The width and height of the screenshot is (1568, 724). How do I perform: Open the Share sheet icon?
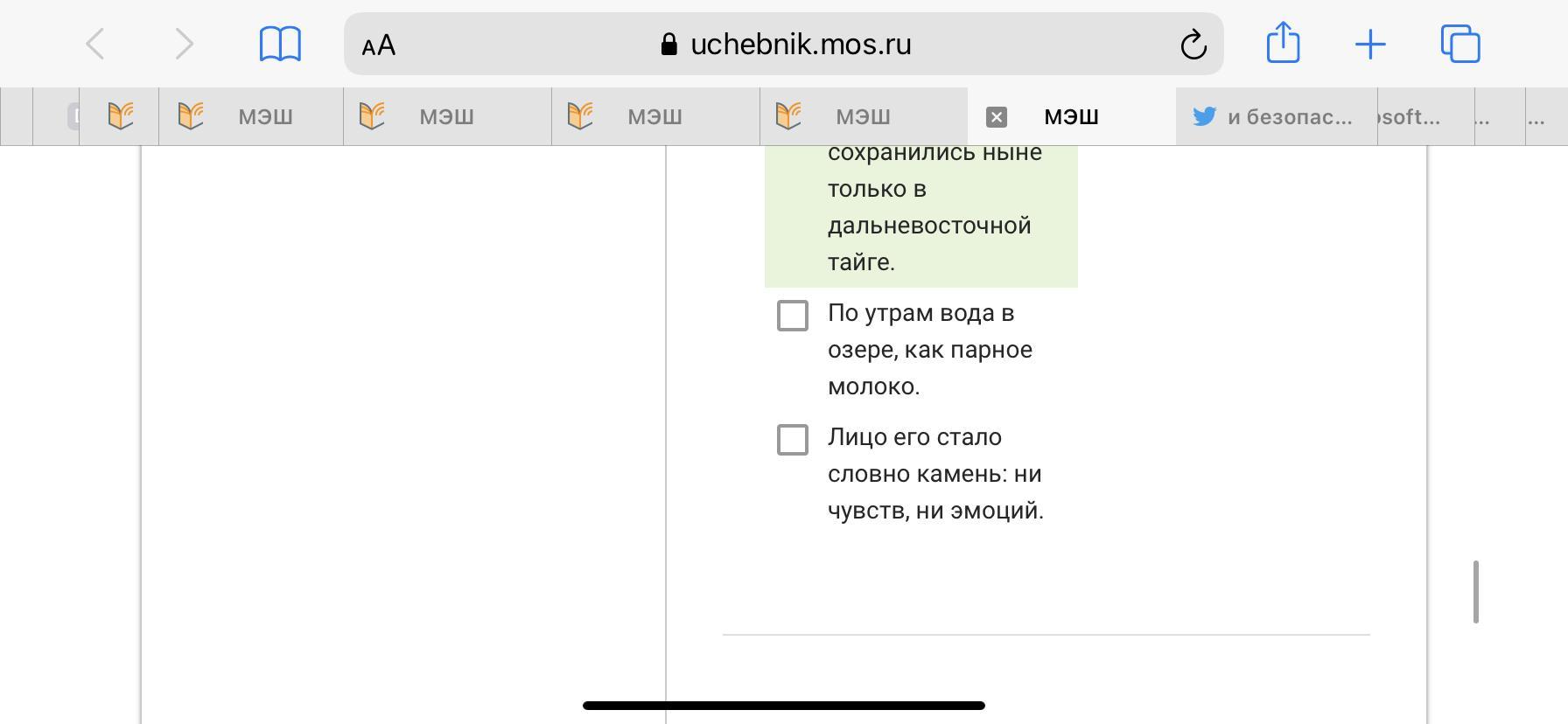click(x=1283, y=43)
